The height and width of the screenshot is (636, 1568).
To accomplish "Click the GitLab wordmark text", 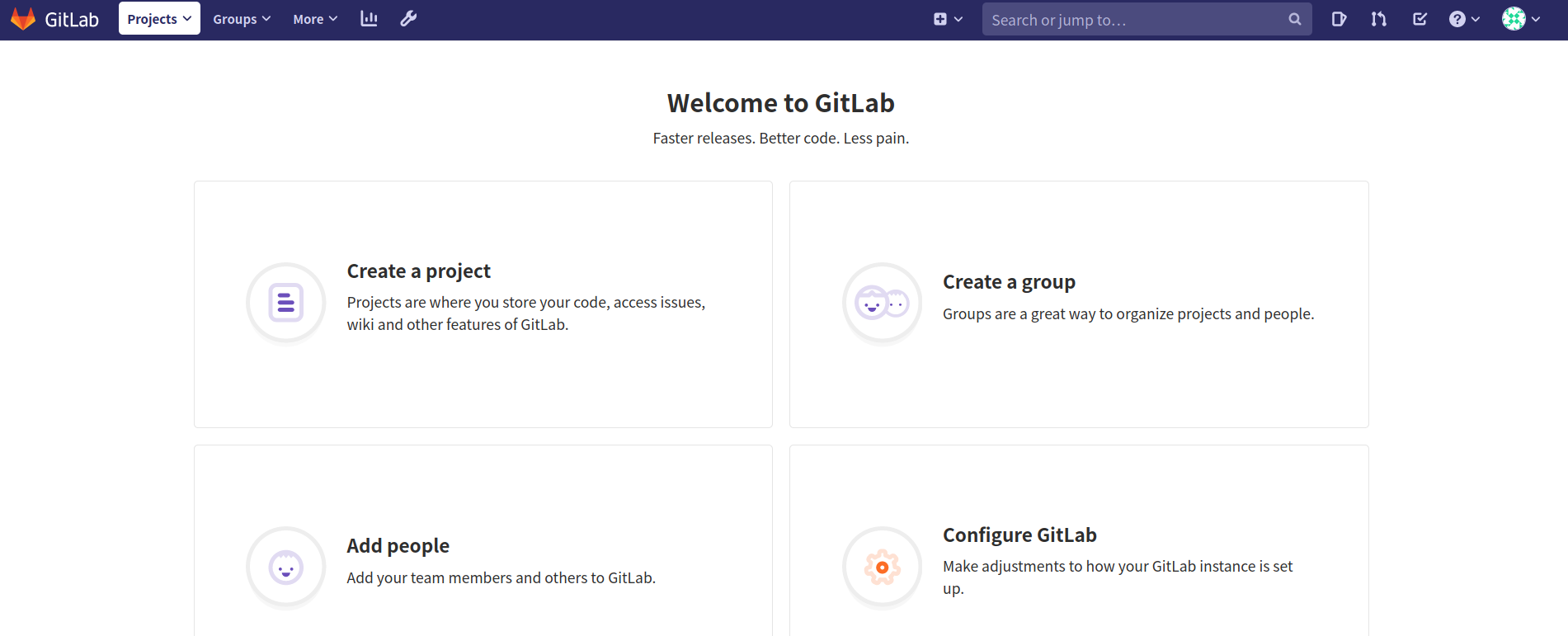I will point(72,20).
